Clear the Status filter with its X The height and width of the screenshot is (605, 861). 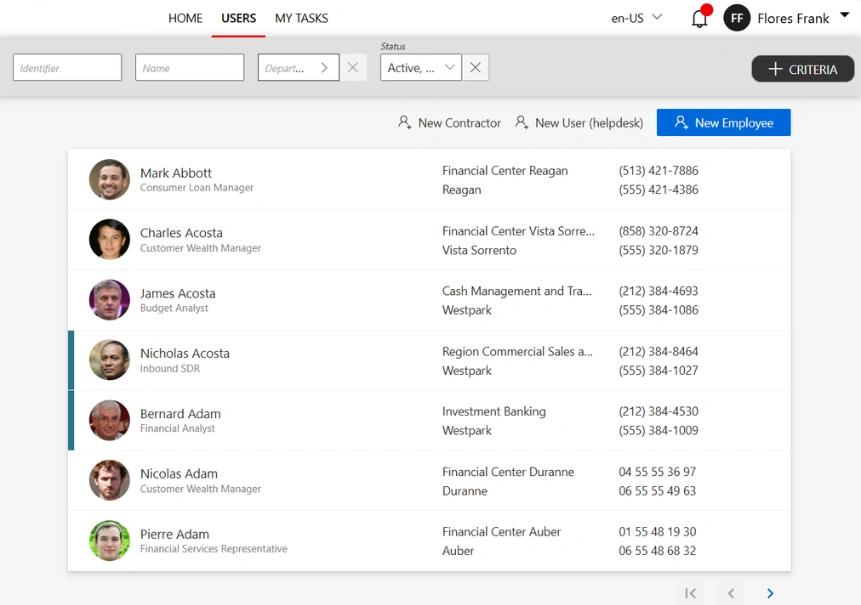(x=475, y=67)
